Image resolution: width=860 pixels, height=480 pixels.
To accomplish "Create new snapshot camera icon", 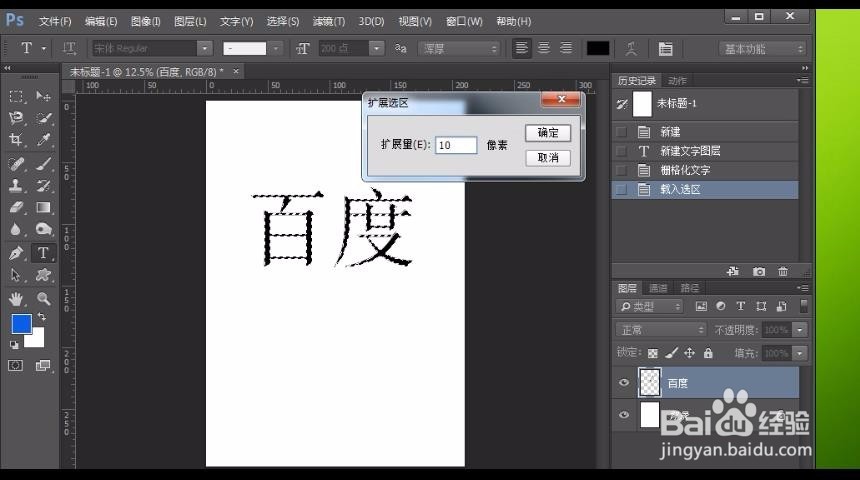I will click(x=759, y=272).
